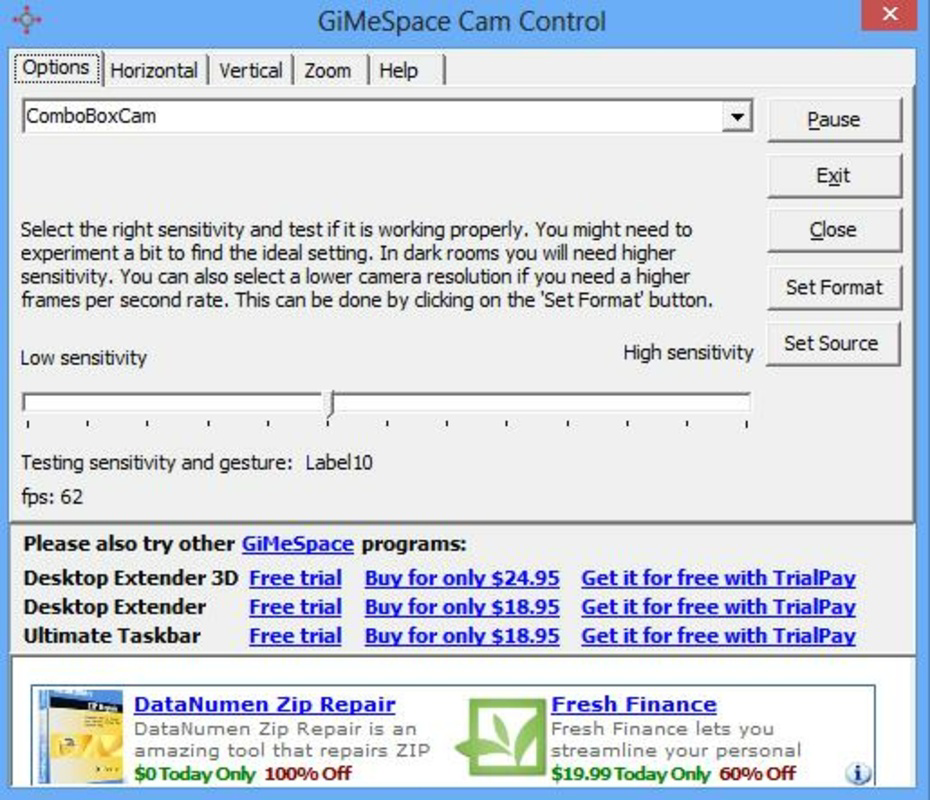Open the Zoom tab
The width and height of the screenshot is (930, 800).
pyautogui.click(x=328, y=70)
